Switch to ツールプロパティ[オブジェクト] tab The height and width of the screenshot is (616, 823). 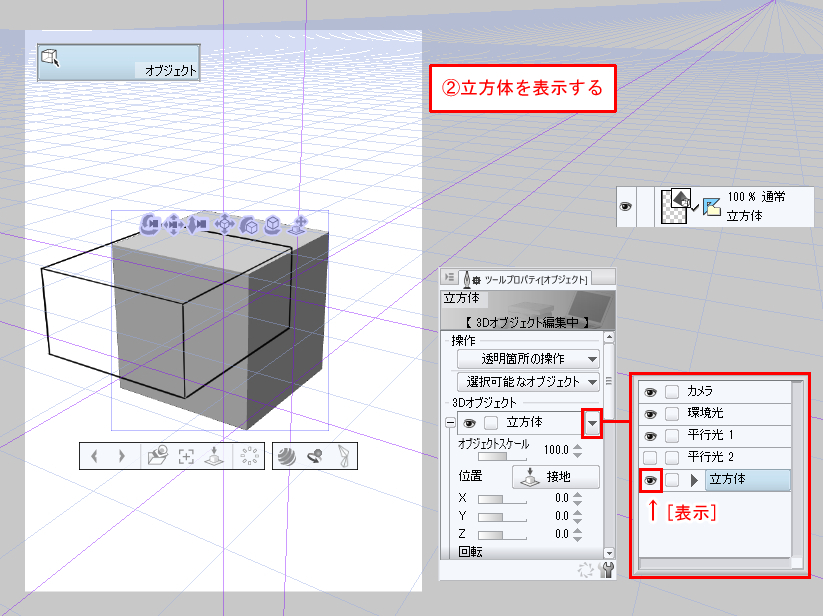pos(525,279)
